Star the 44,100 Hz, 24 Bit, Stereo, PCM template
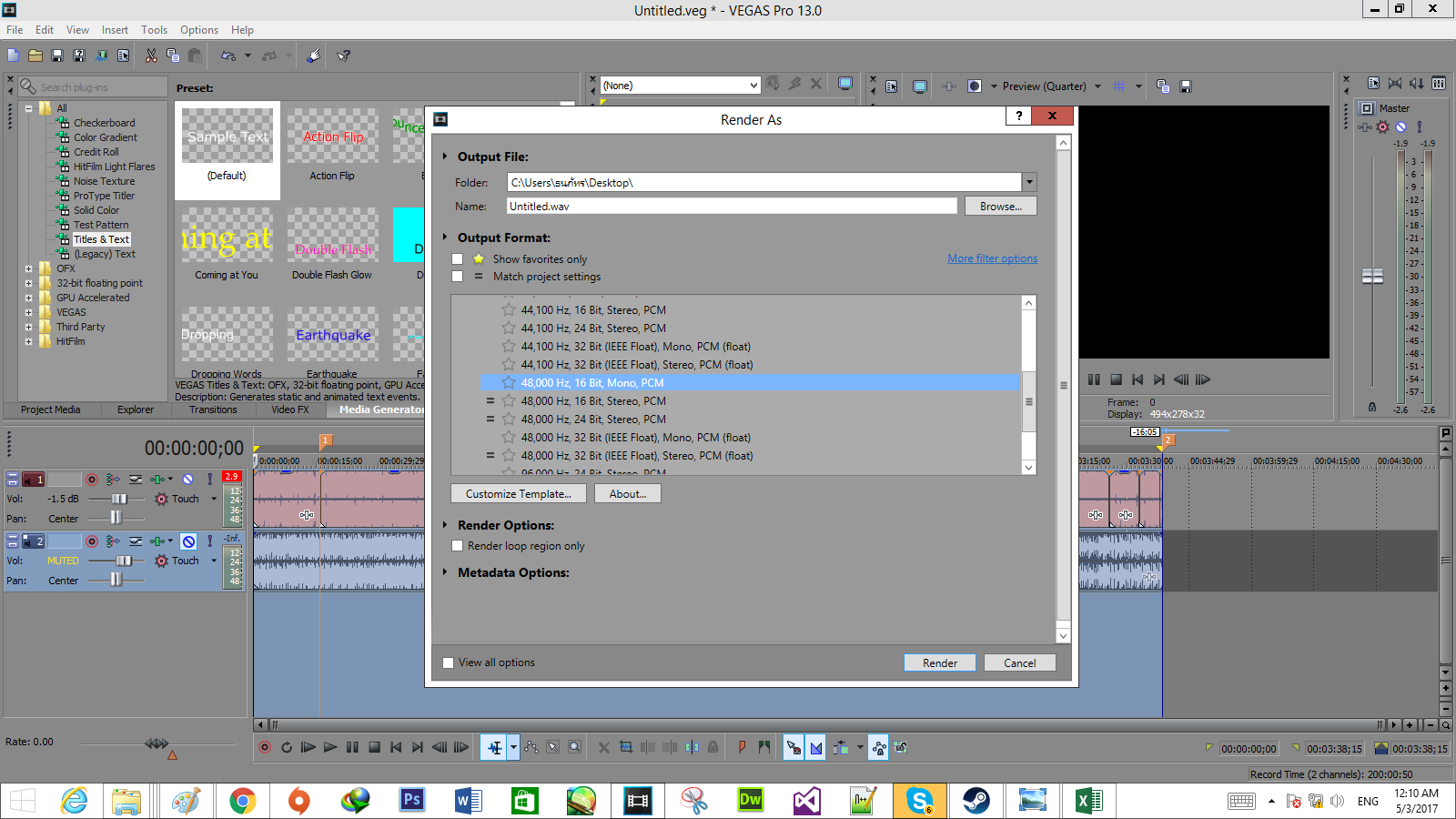Image resolution: width=1456 pixels, height=819 pixels. [508, 329]
